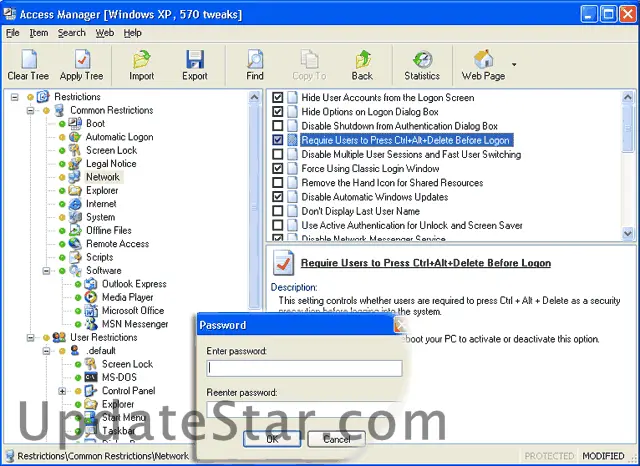Image resolution: width=640 pixels, height=466 pixels.
Task: Uncheck Hide Options on Logon Dialog Box
Action: [278, 111]
